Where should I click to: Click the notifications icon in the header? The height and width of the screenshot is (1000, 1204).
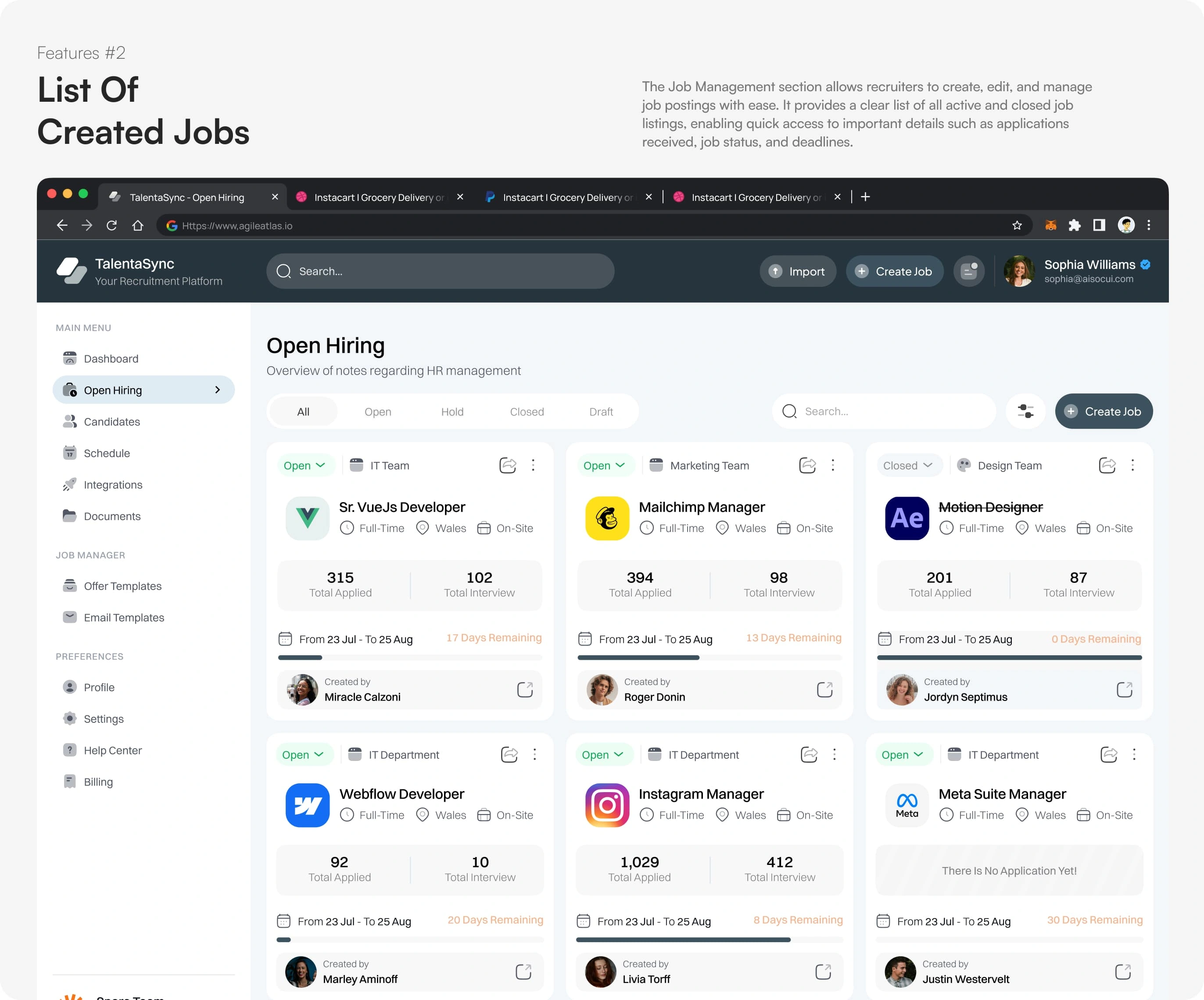(969, 271)
